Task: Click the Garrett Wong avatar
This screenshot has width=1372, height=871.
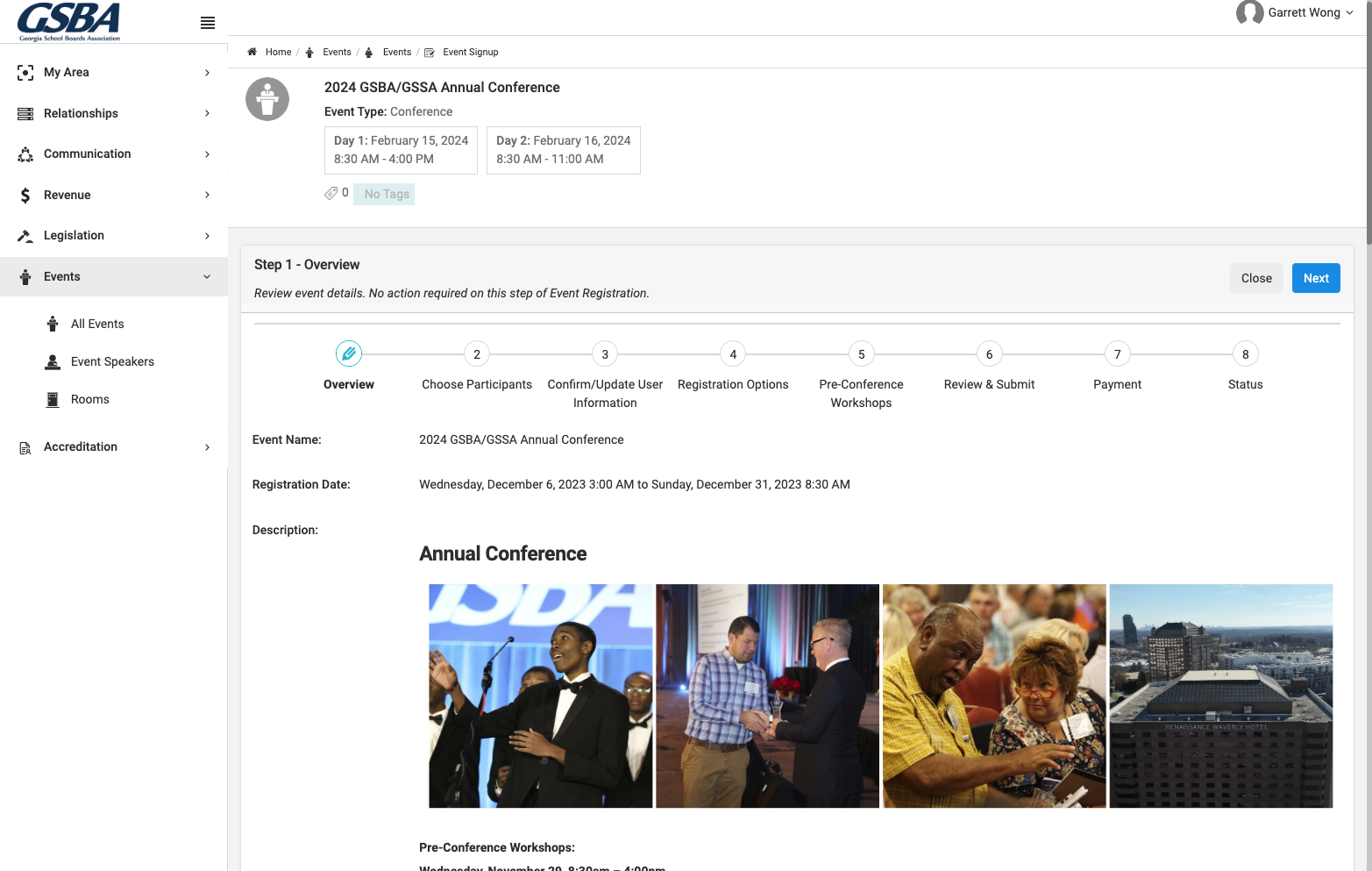Action: [1249, 13]
